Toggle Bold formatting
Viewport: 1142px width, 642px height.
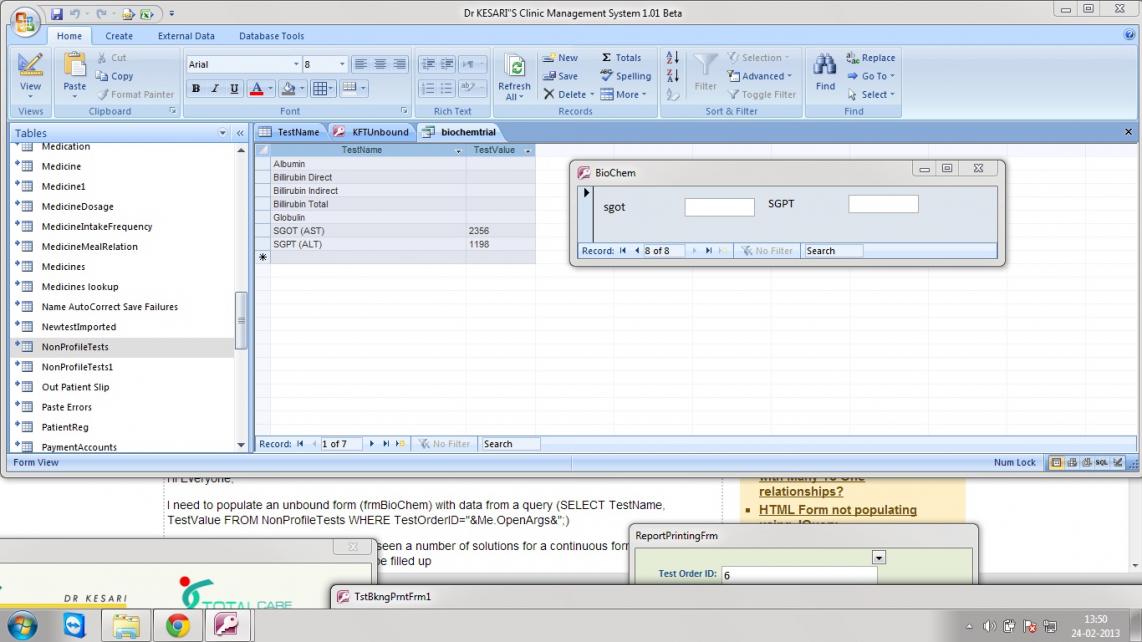tap(195, 89)
